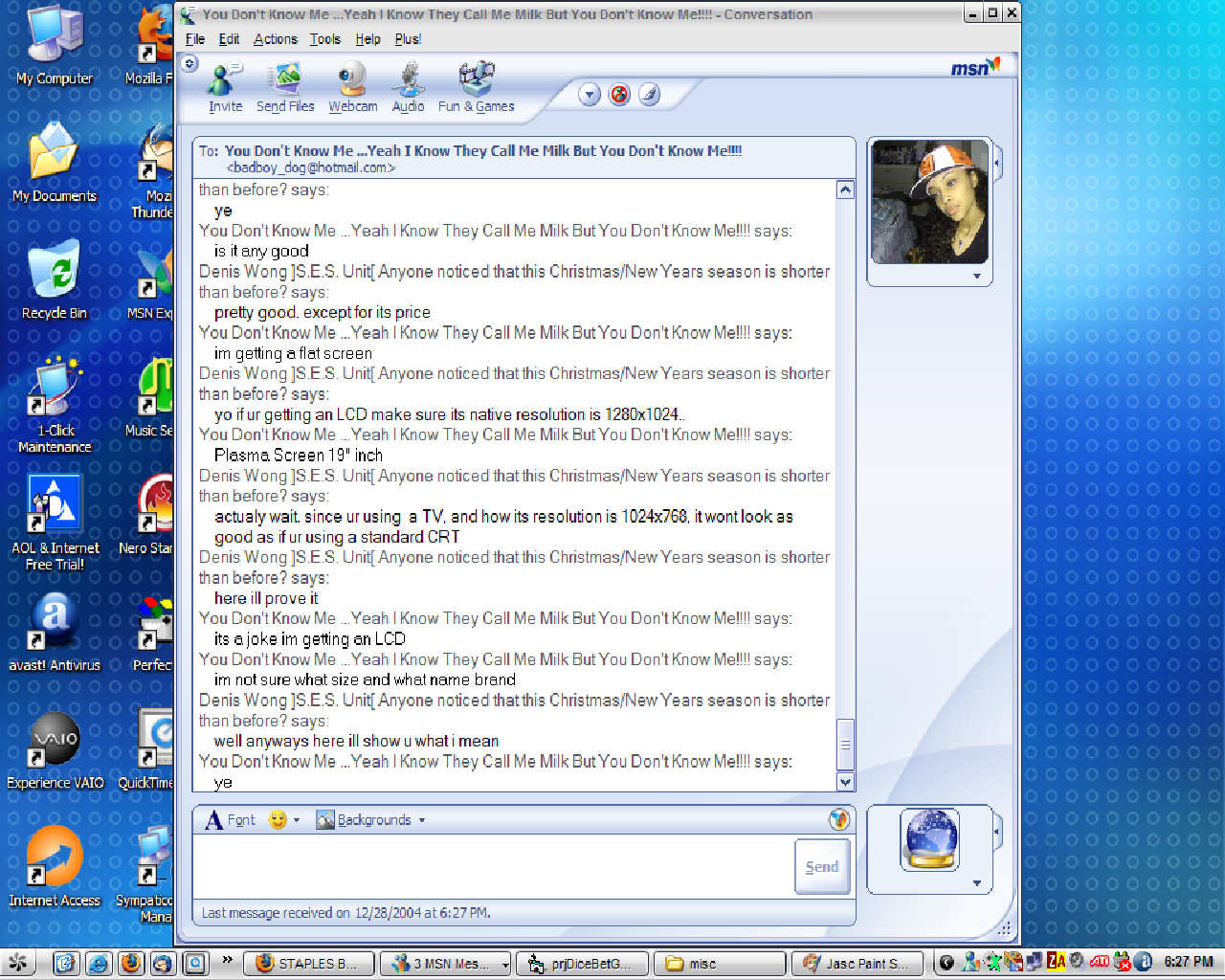Click the conversation scrollbar down arrow
This screenshot has width=1225, height=980.
[845, 782]
